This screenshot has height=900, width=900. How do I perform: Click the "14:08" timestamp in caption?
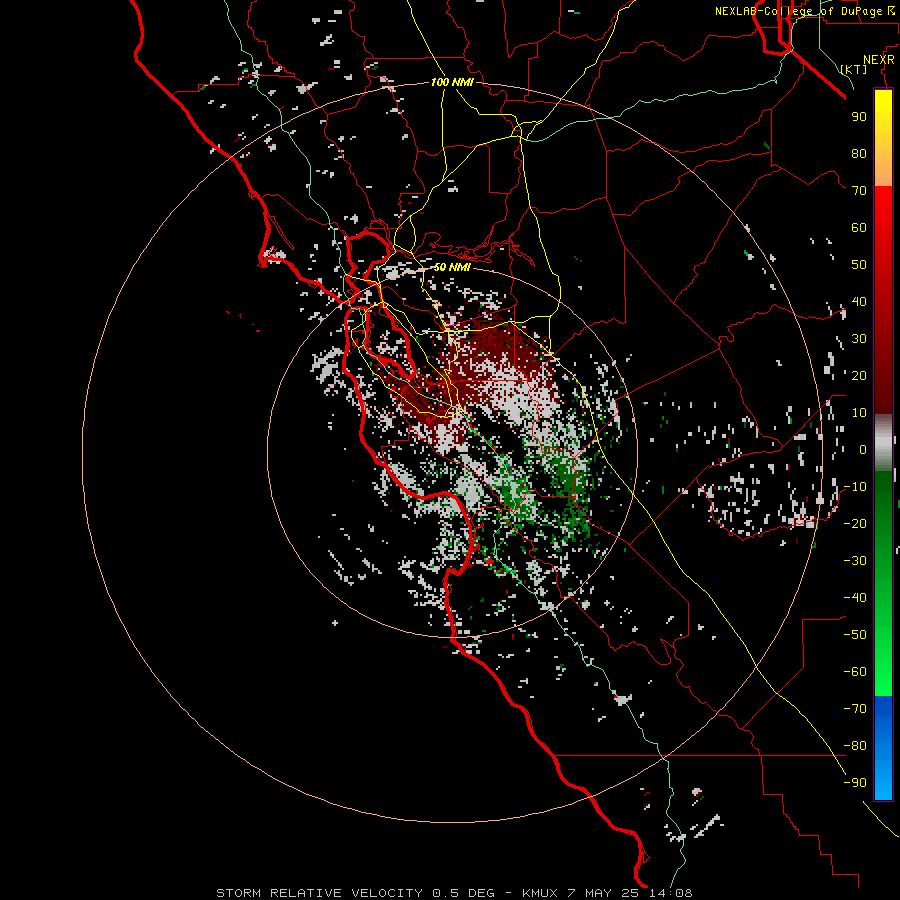click(670, 893)
